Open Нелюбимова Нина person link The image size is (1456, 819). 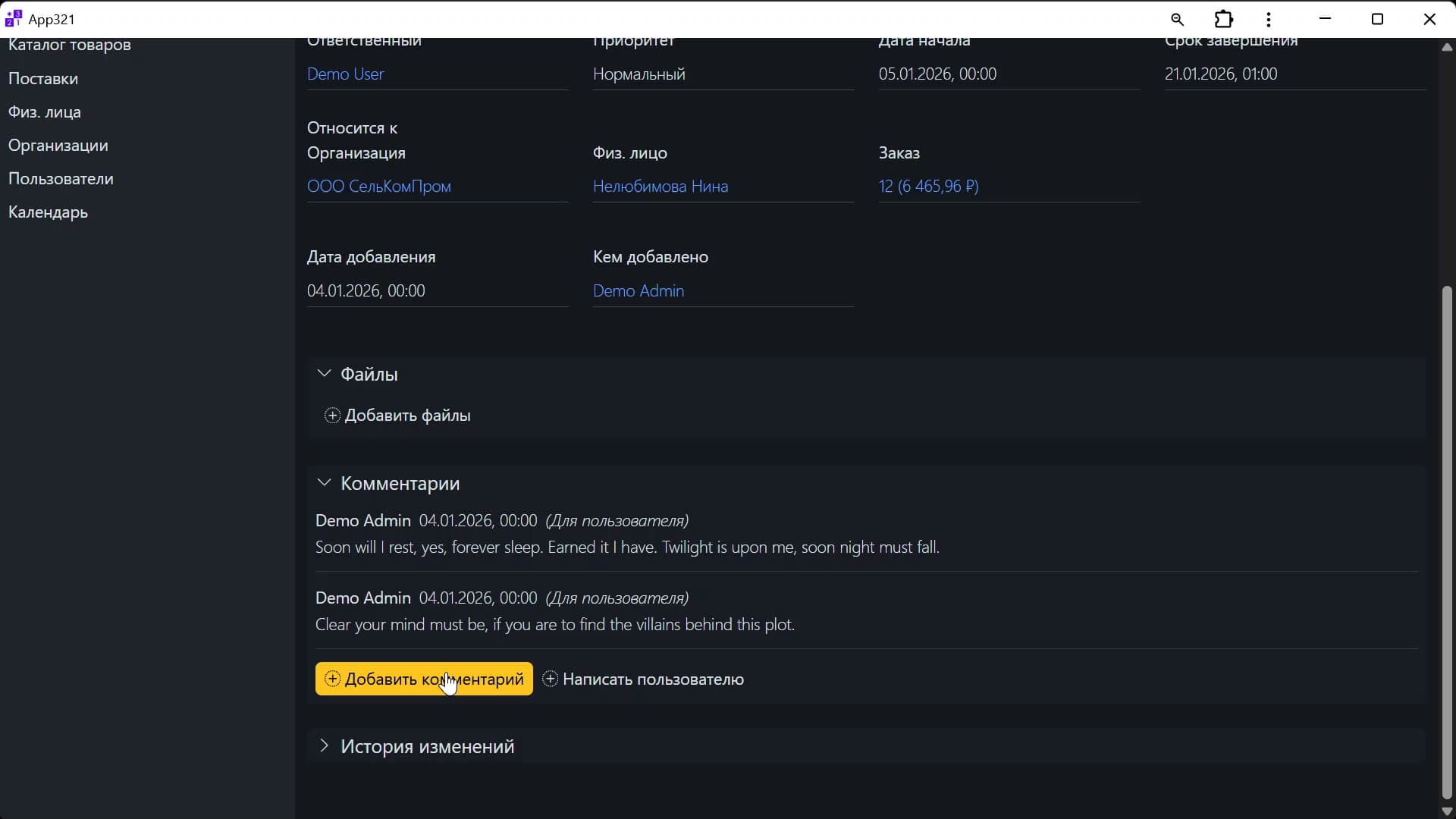tap(660, 186)
